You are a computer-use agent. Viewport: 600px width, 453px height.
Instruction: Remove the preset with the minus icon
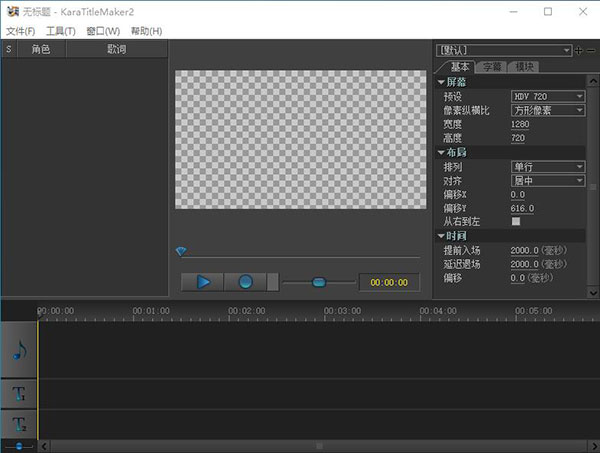pyautogui.click(x=591, y=50)
